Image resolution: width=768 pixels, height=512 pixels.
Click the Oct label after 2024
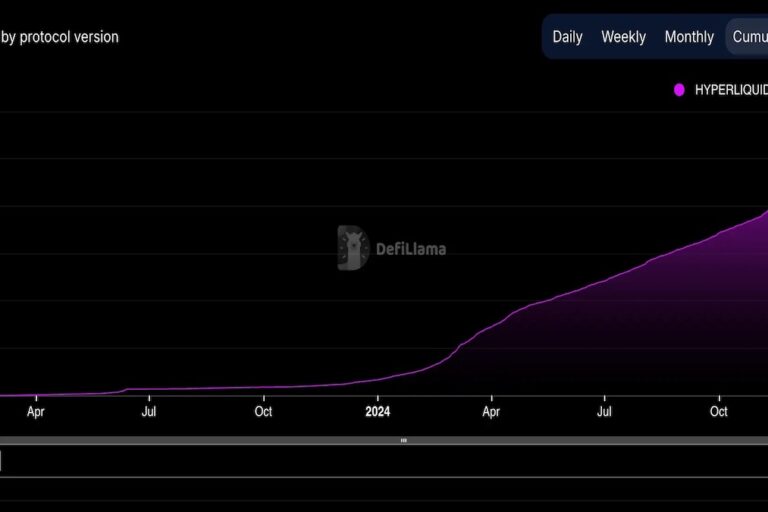719,412
